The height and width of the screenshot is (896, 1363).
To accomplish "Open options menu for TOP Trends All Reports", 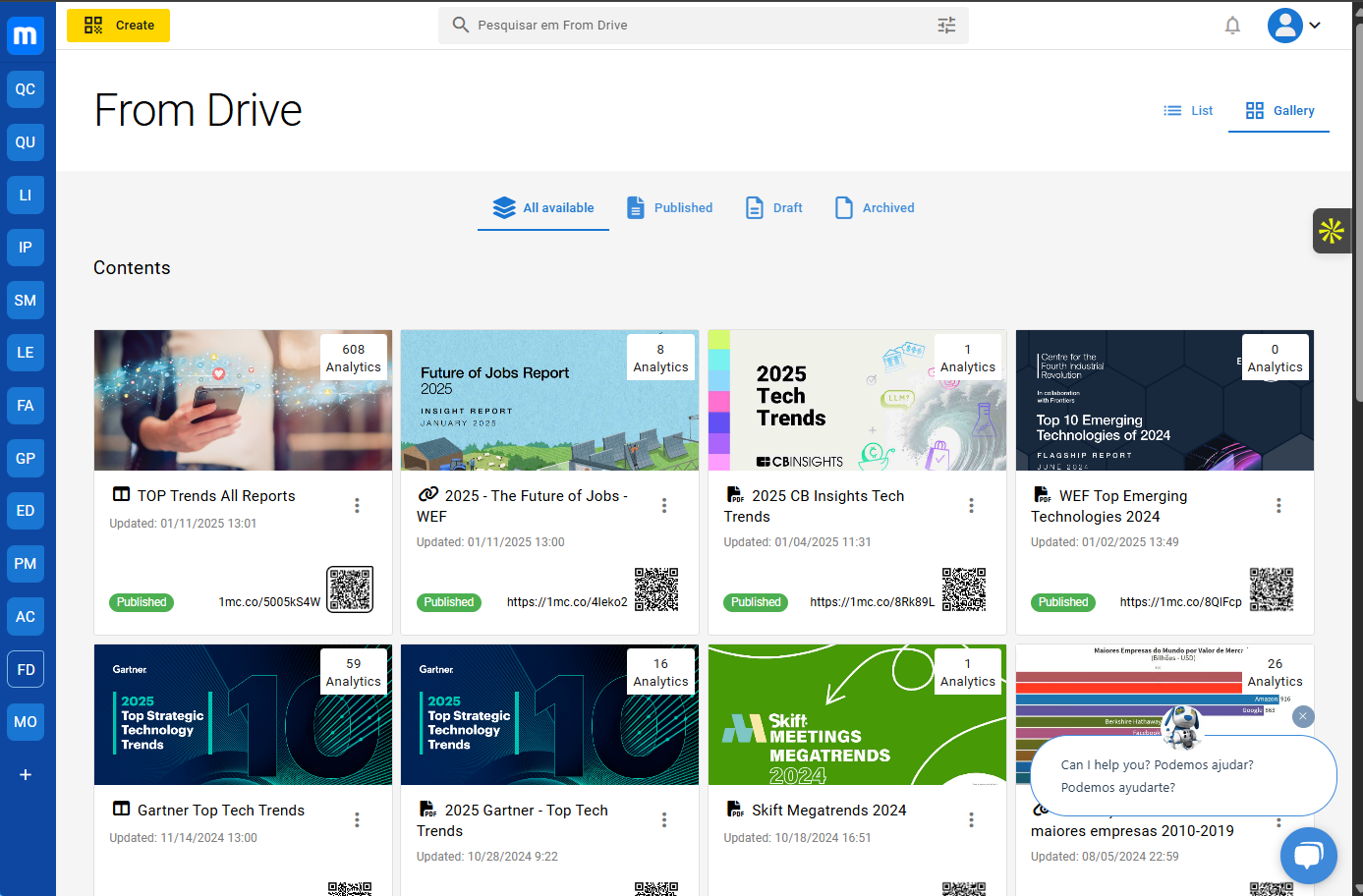I will pos(357,505).
